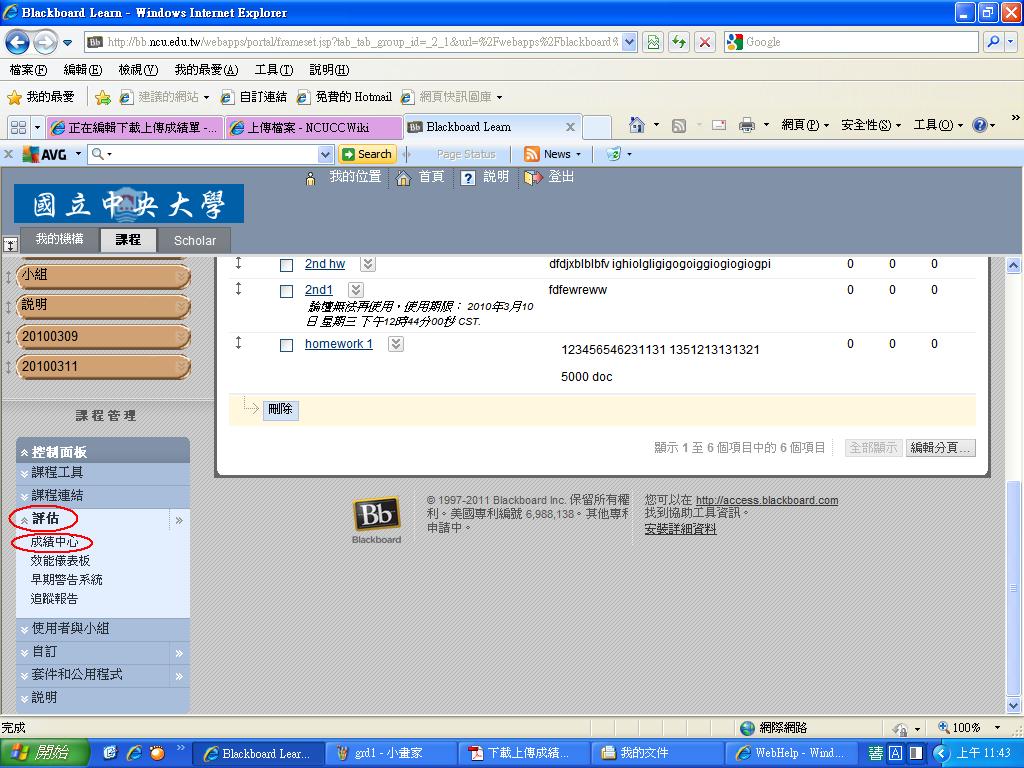
Task: Expand the 使用者與小組 panel section
Action: tap(70, 629)
